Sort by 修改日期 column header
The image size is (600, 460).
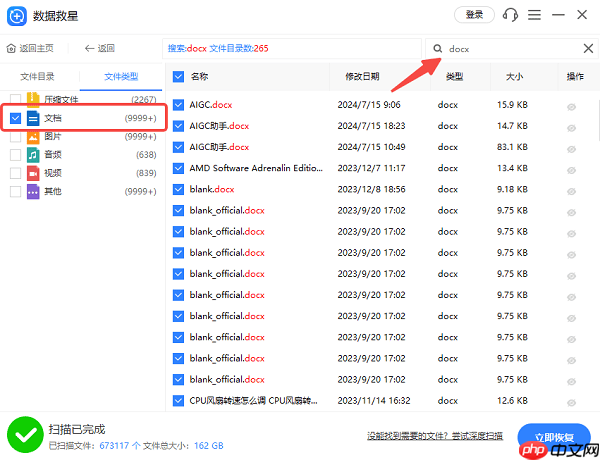pyautogui.click(x=362, y=77)
